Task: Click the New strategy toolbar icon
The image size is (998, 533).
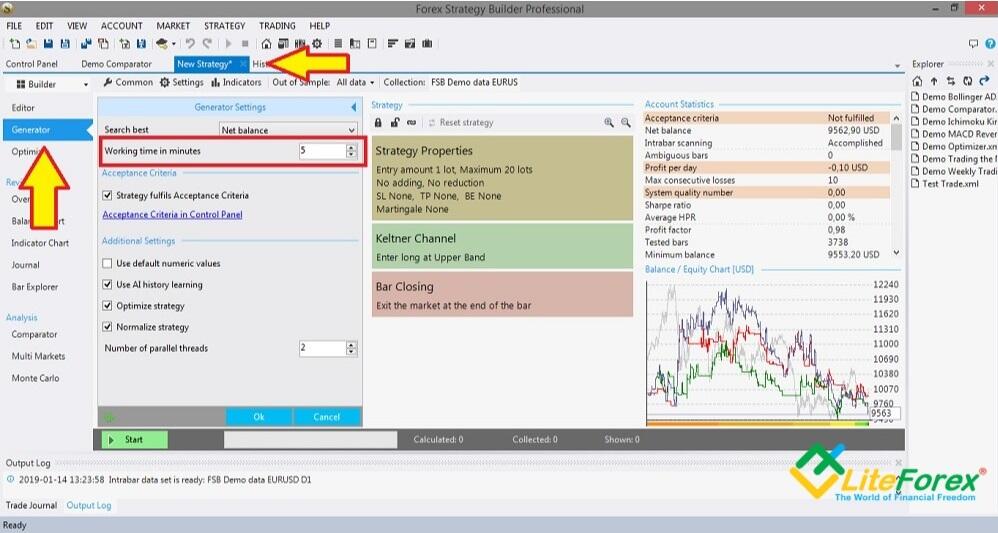Action: point(15,44)
